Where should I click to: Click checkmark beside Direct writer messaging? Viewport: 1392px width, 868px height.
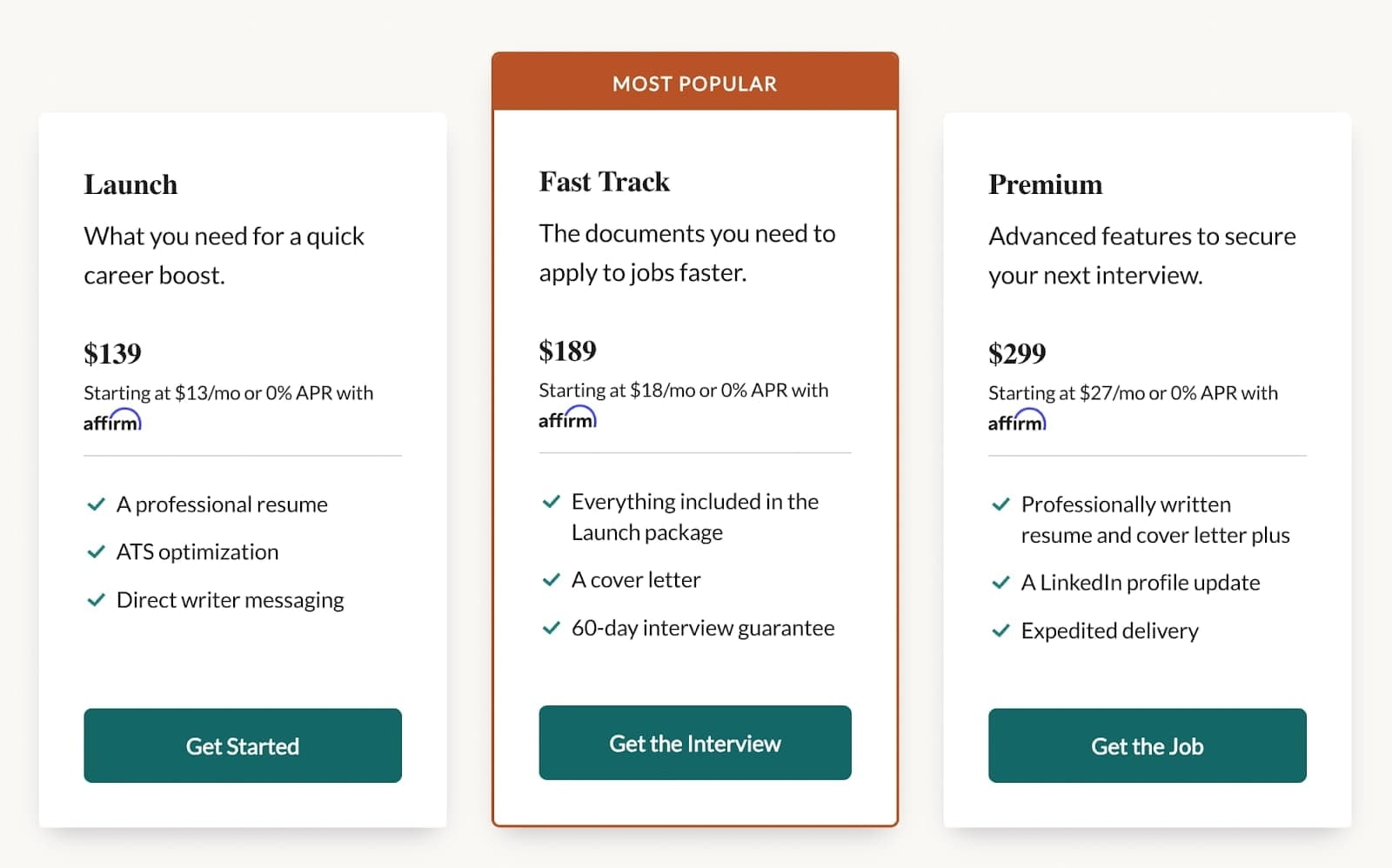point(96,600)
